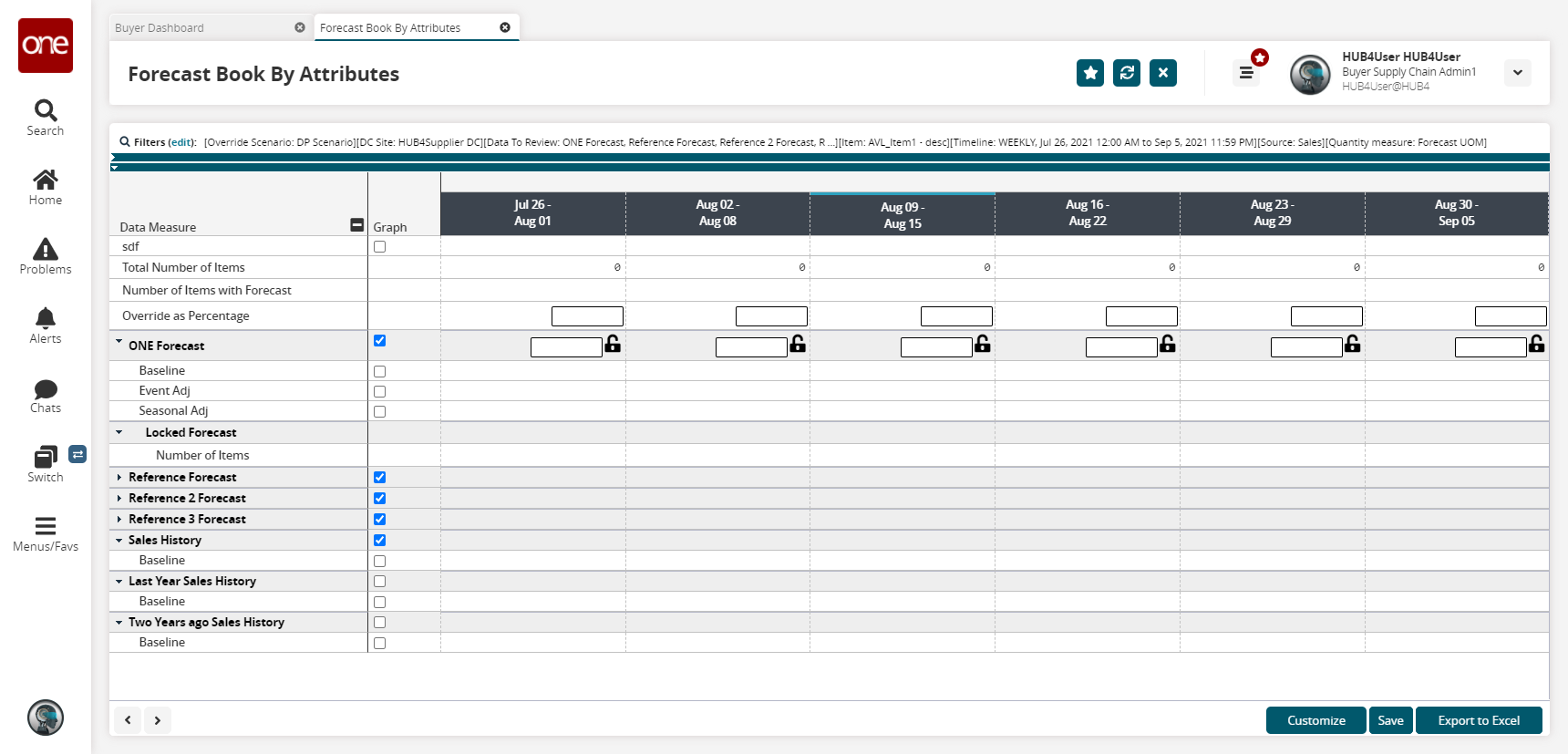Close report using teal X button
1568x754 pixels.
1163,73
